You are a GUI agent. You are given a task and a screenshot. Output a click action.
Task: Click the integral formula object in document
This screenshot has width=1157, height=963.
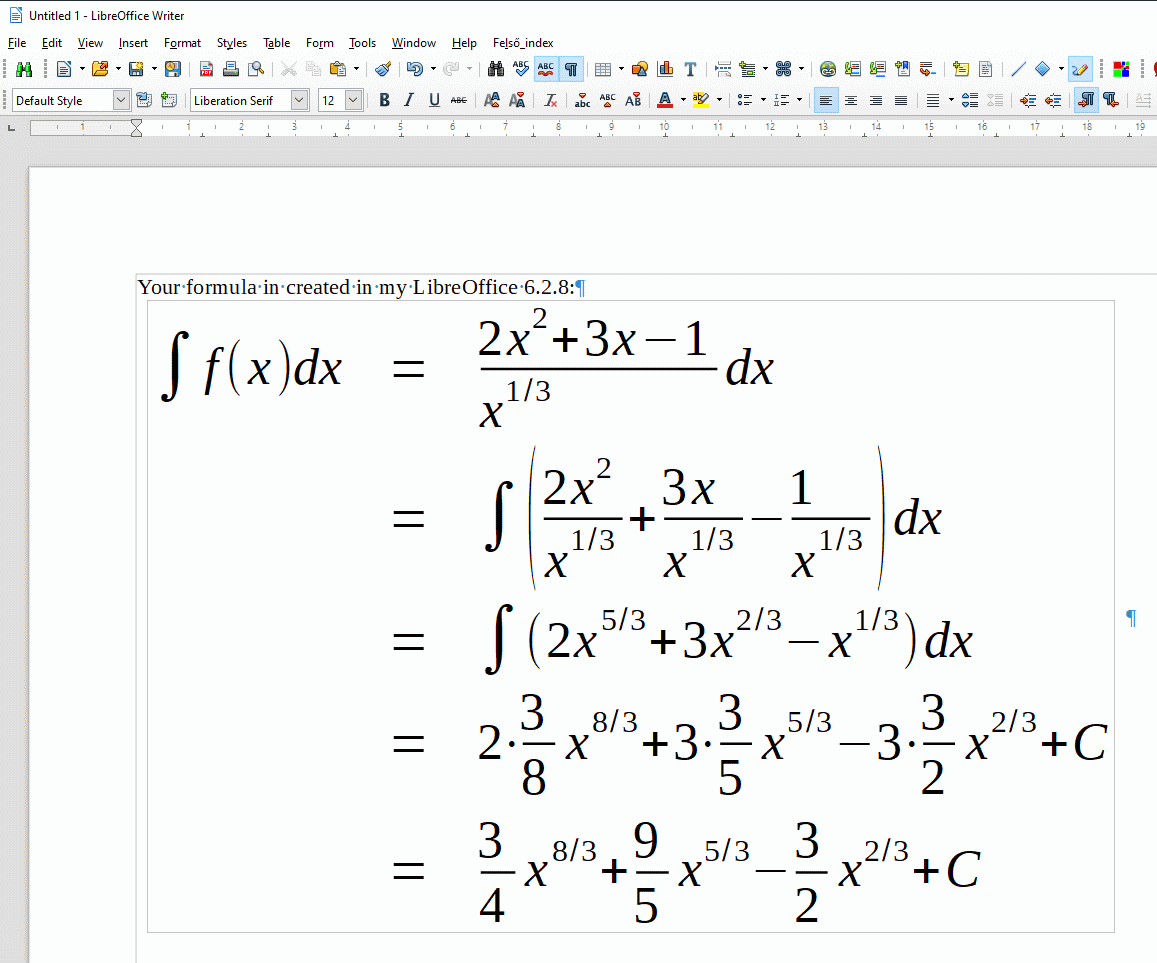click(630, 615)
